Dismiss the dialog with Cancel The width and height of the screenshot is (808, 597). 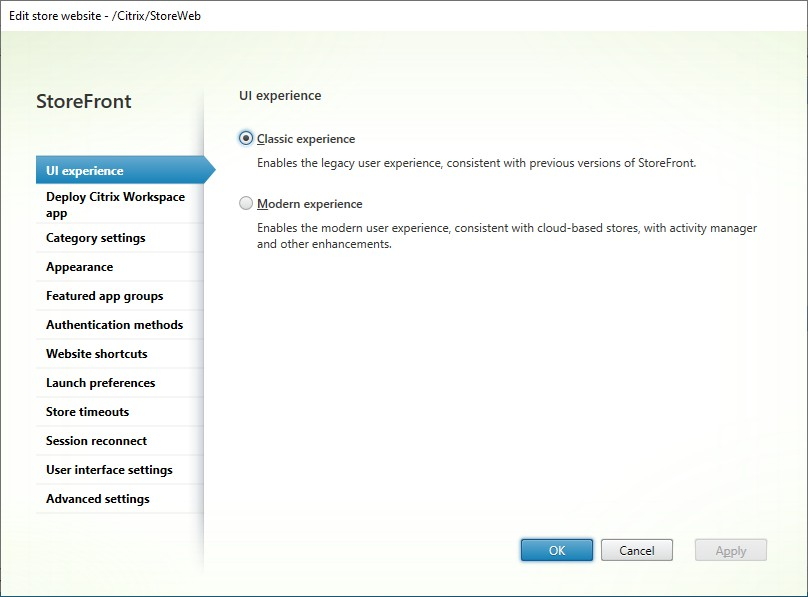tap(636, 549)
